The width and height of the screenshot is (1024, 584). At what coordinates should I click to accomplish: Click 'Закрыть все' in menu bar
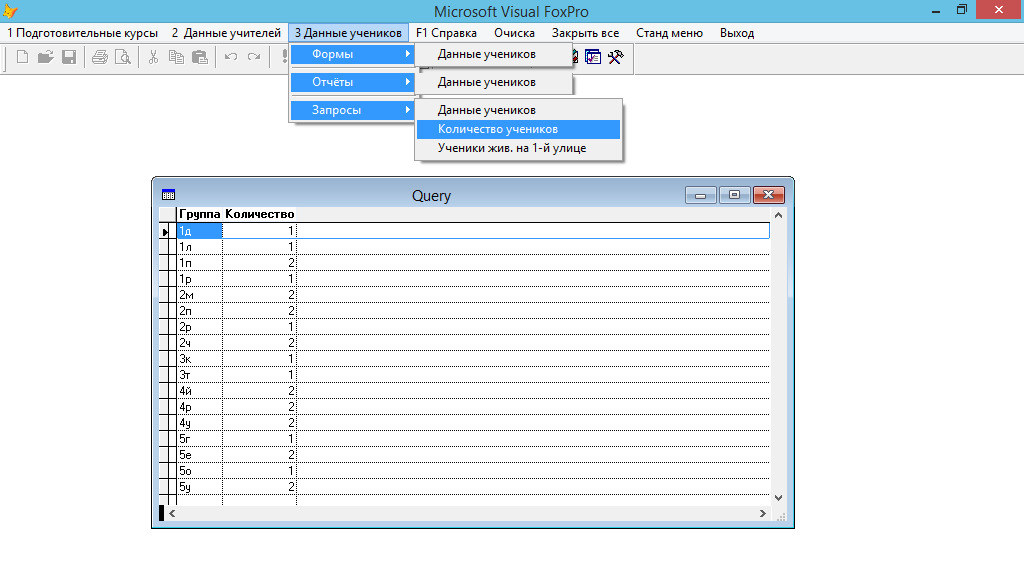(585, 33)
